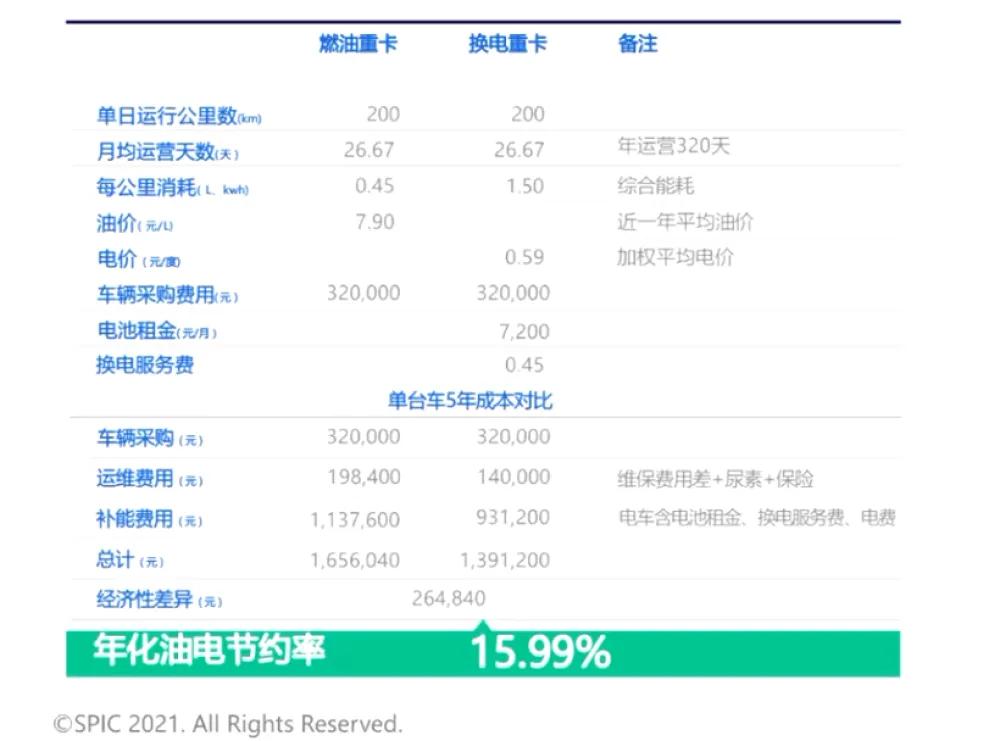Click the battery rental value 7,200
This screenshot has width=1000, height=741.
[523, 331]
